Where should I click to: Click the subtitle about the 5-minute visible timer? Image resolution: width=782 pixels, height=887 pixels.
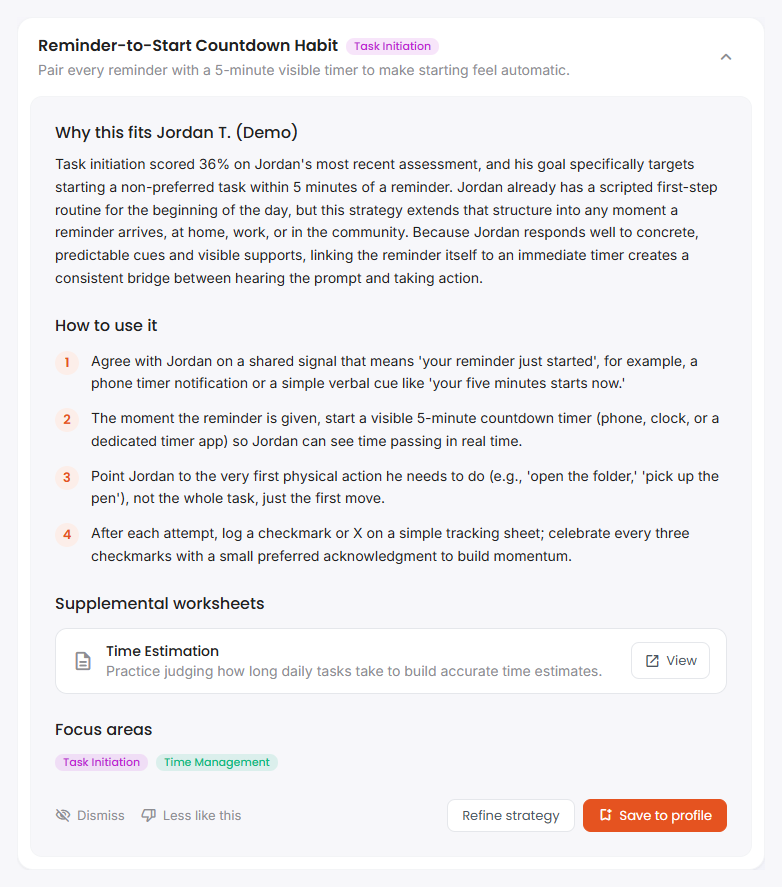(x=304, y=70)
